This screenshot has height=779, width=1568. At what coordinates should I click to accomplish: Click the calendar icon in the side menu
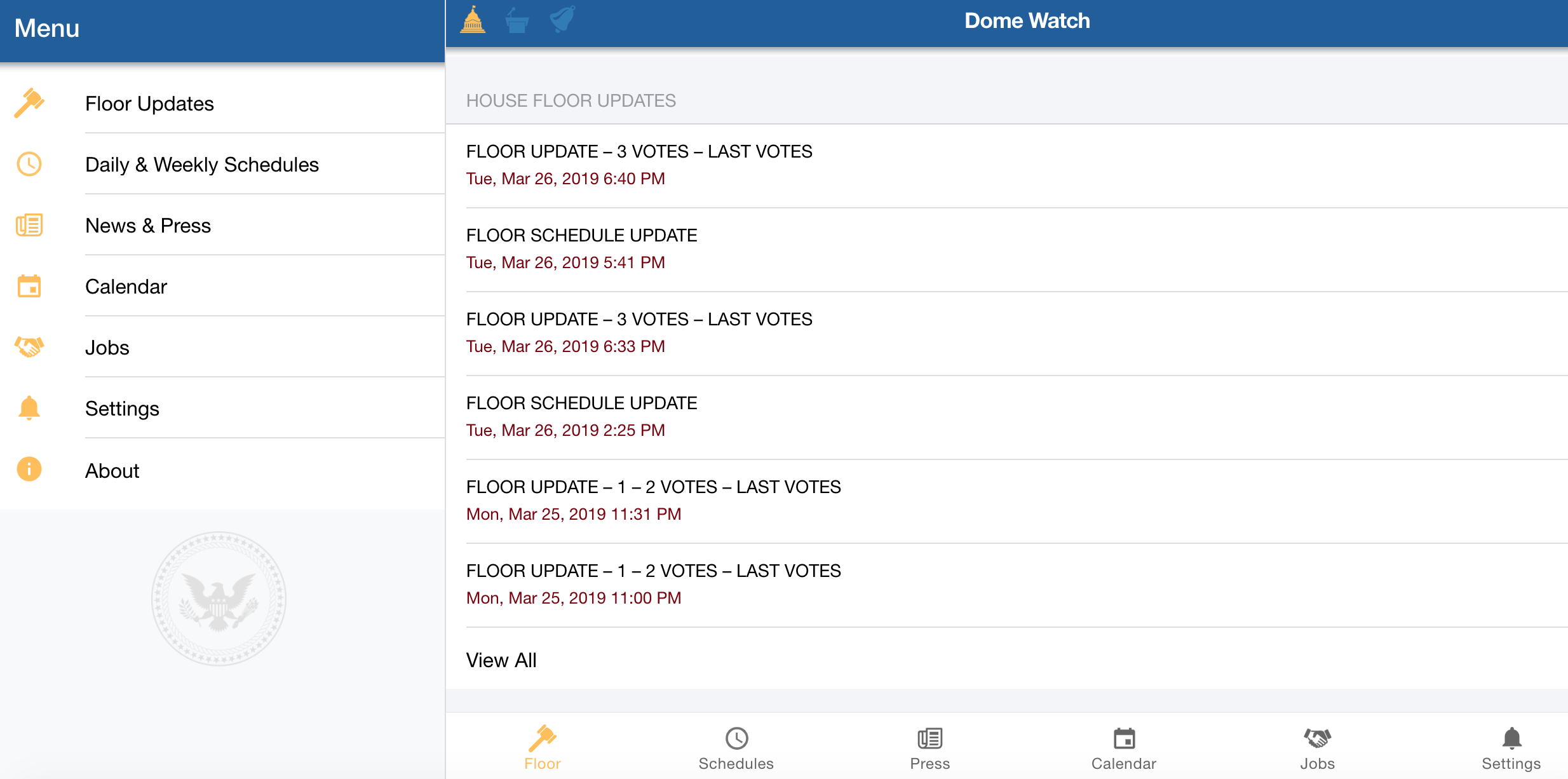29,286
